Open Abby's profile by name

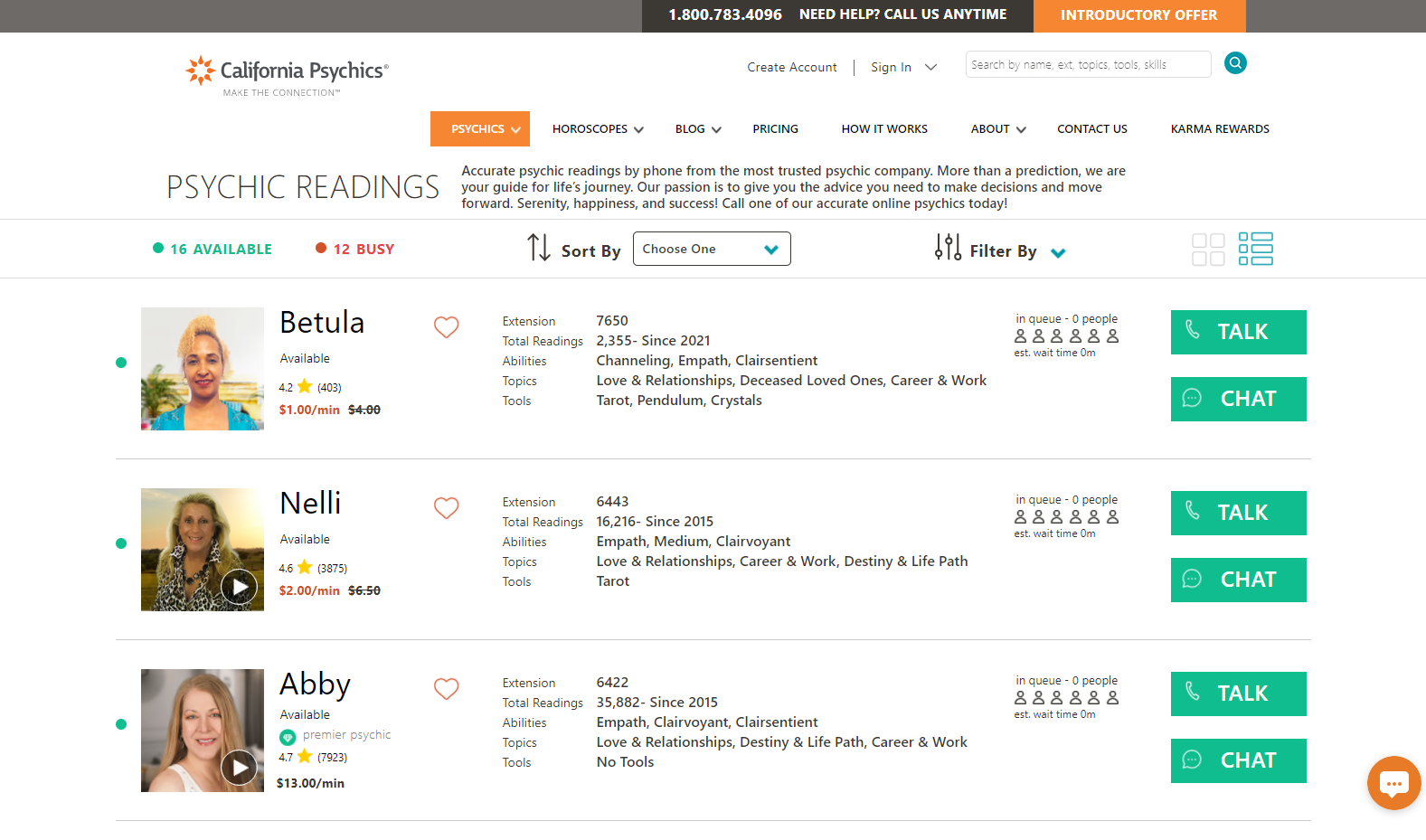point(315,685)
